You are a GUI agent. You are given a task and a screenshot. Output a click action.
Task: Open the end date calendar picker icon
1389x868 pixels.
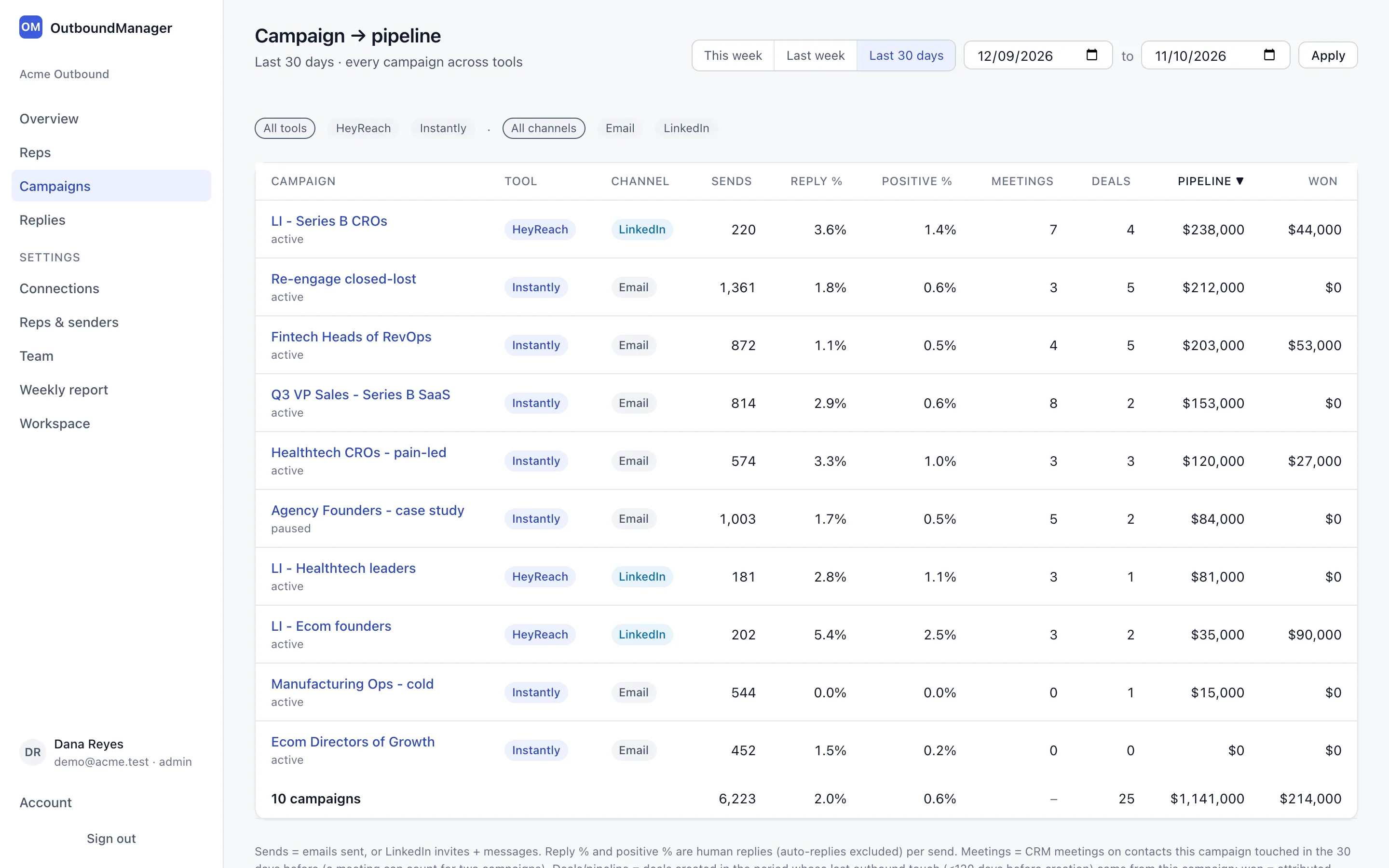1269,55
